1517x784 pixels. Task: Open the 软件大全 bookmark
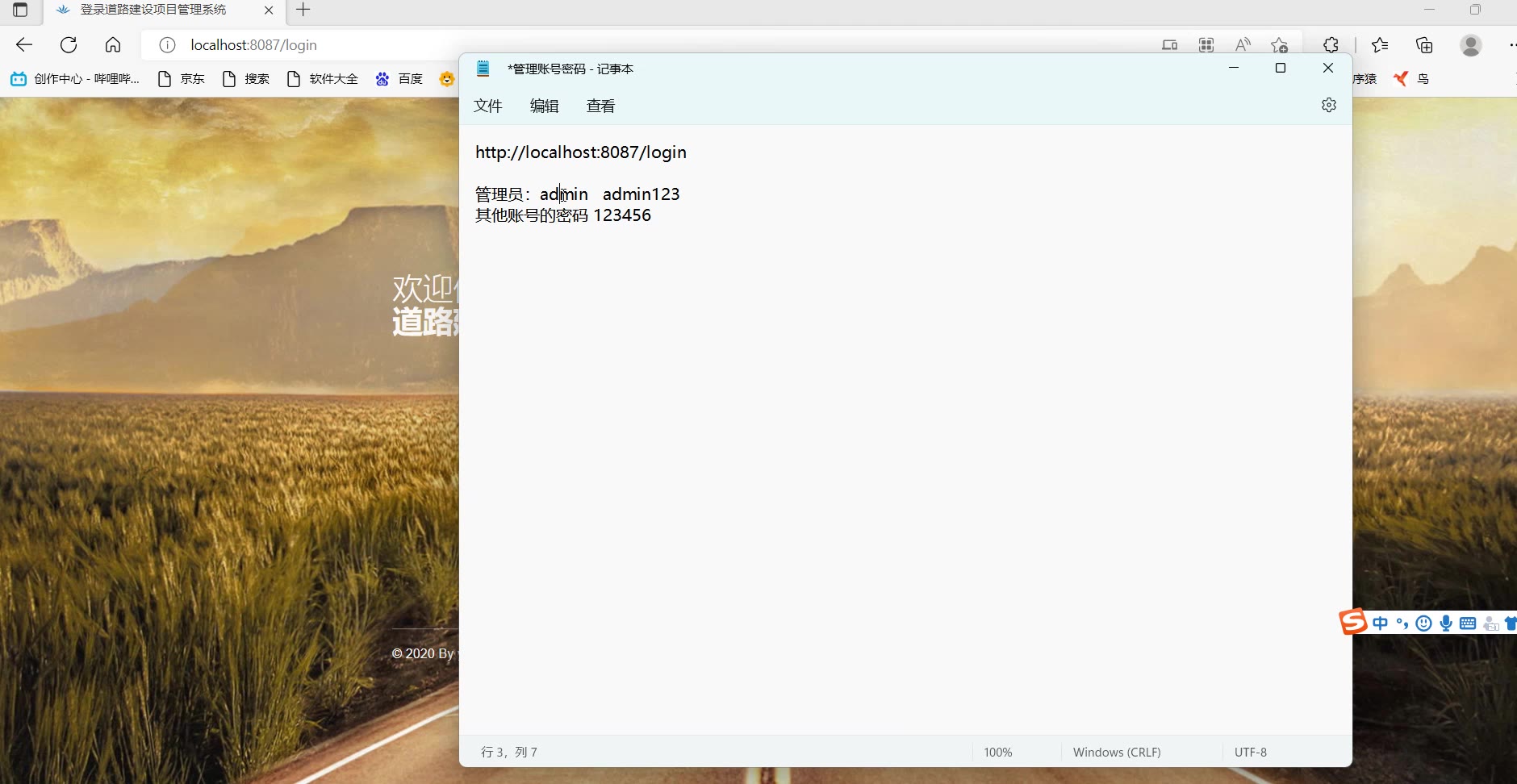[x=323, y=78]
